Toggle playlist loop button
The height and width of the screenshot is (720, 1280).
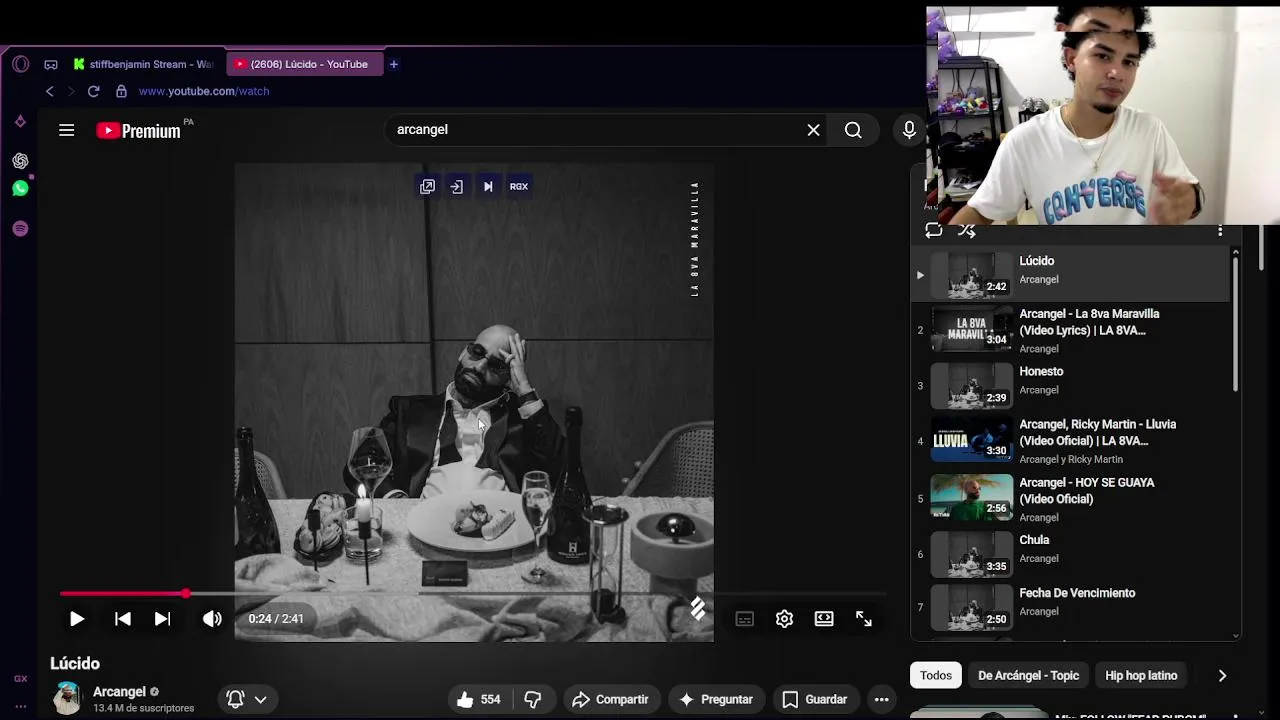(933, 230)
